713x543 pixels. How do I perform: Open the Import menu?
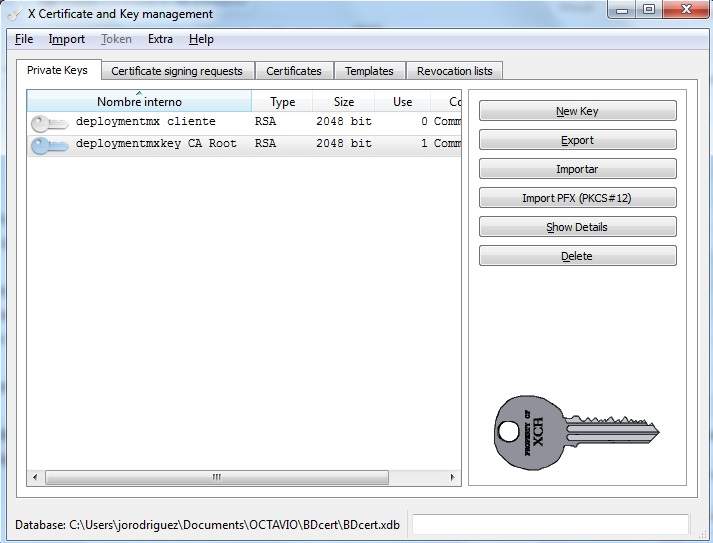[67, 39]
